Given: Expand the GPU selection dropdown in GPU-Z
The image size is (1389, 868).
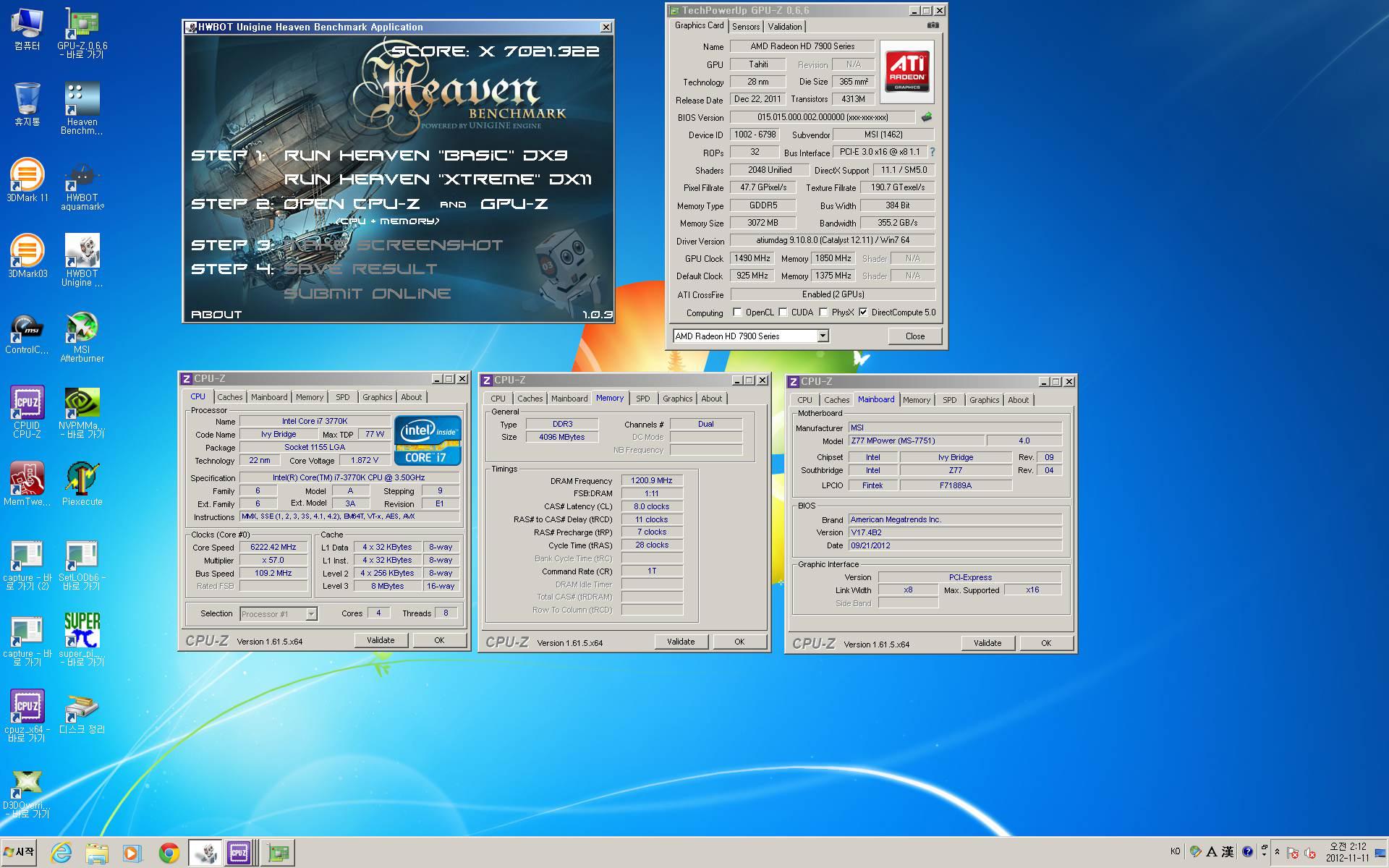Looking at the screenshot, I should 823,336.
